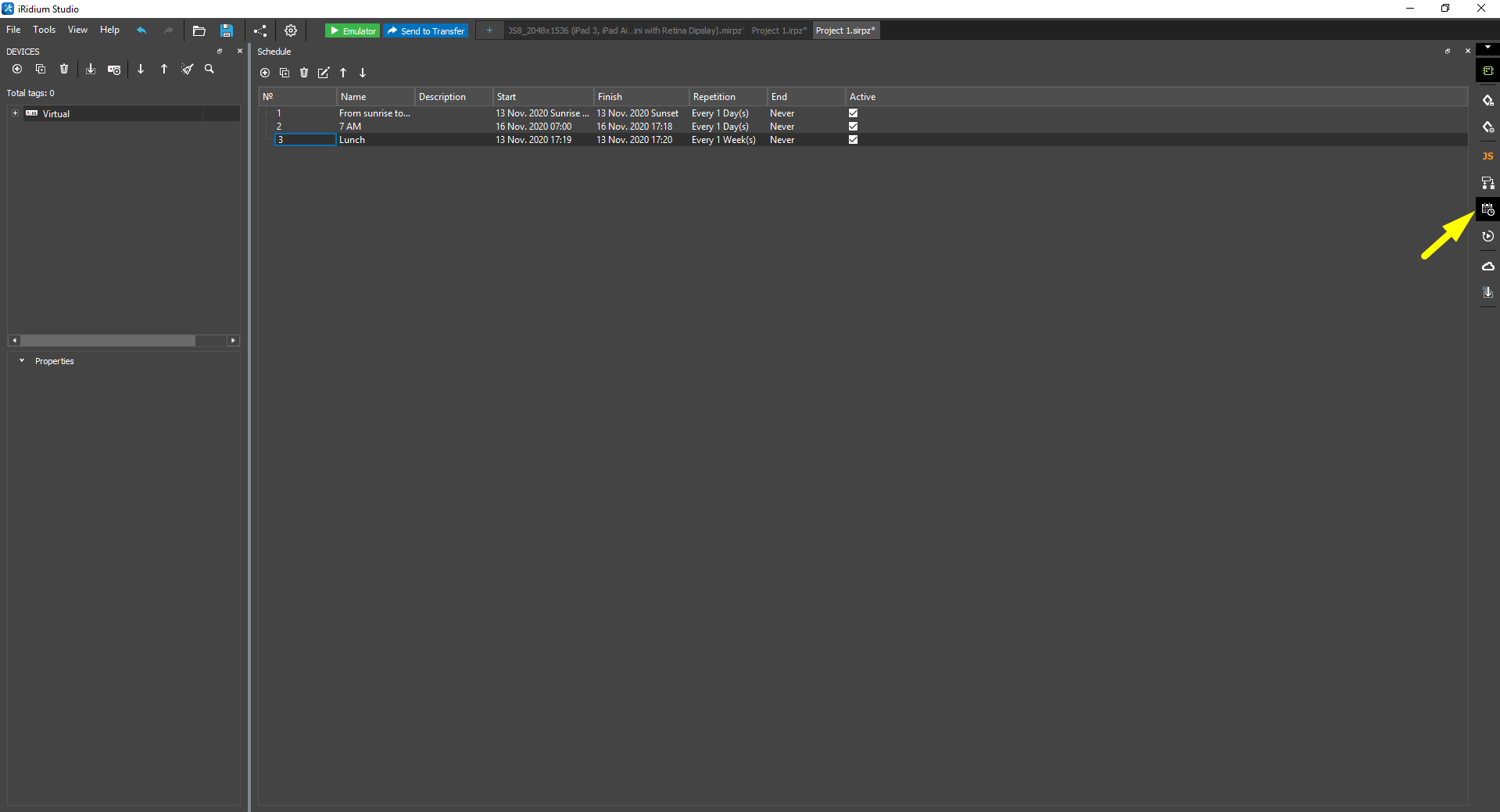Click the cloud panel icon on the right sidebar
This screenshot has width=1500, height=812.
click(1487, 266)
